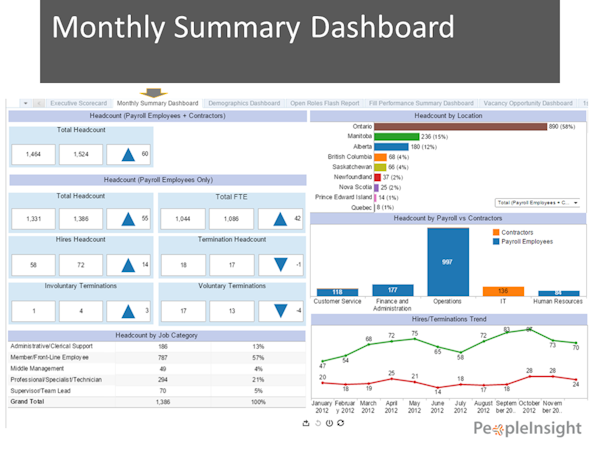Screen dimensions: 600x450
Task: Click the up triangle in Hires Headcount
Action: point(128,265)
